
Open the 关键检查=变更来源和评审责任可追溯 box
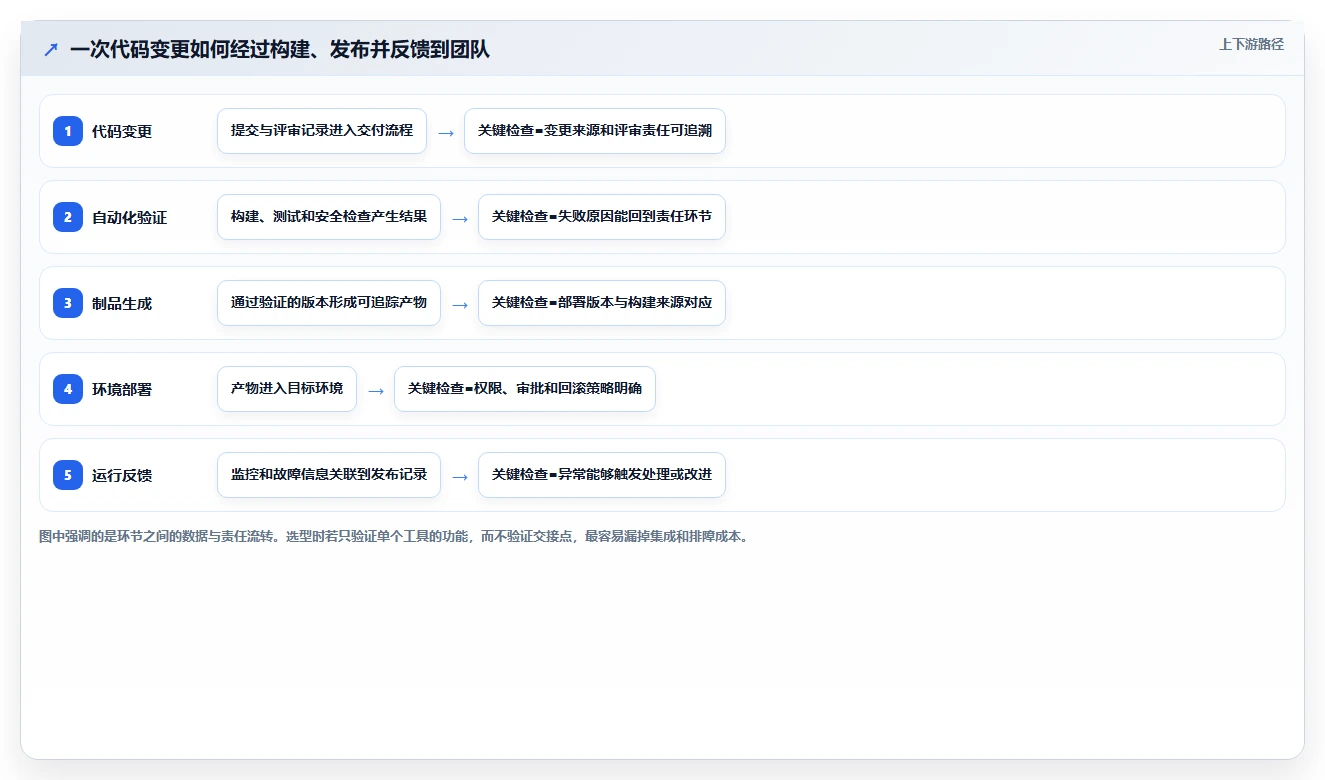click(595, 131)
